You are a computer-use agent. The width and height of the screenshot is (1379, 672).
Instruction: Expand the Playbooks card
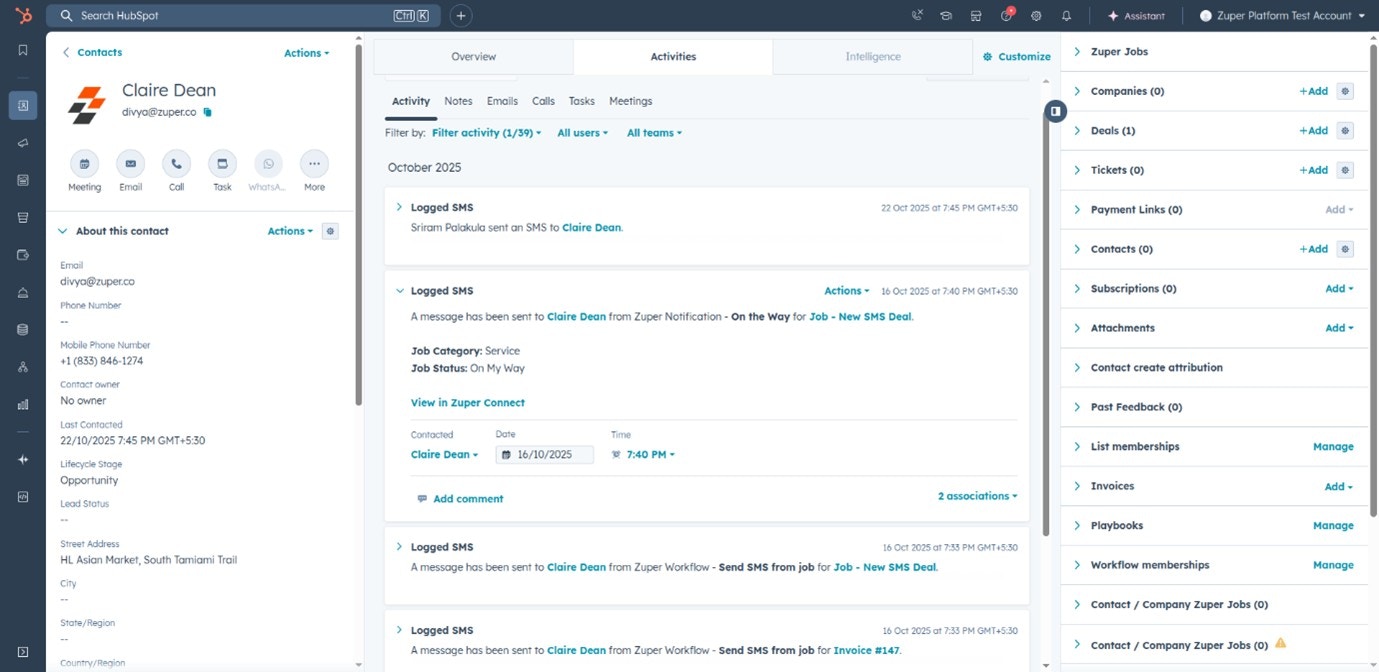(x=1077, y=525)
